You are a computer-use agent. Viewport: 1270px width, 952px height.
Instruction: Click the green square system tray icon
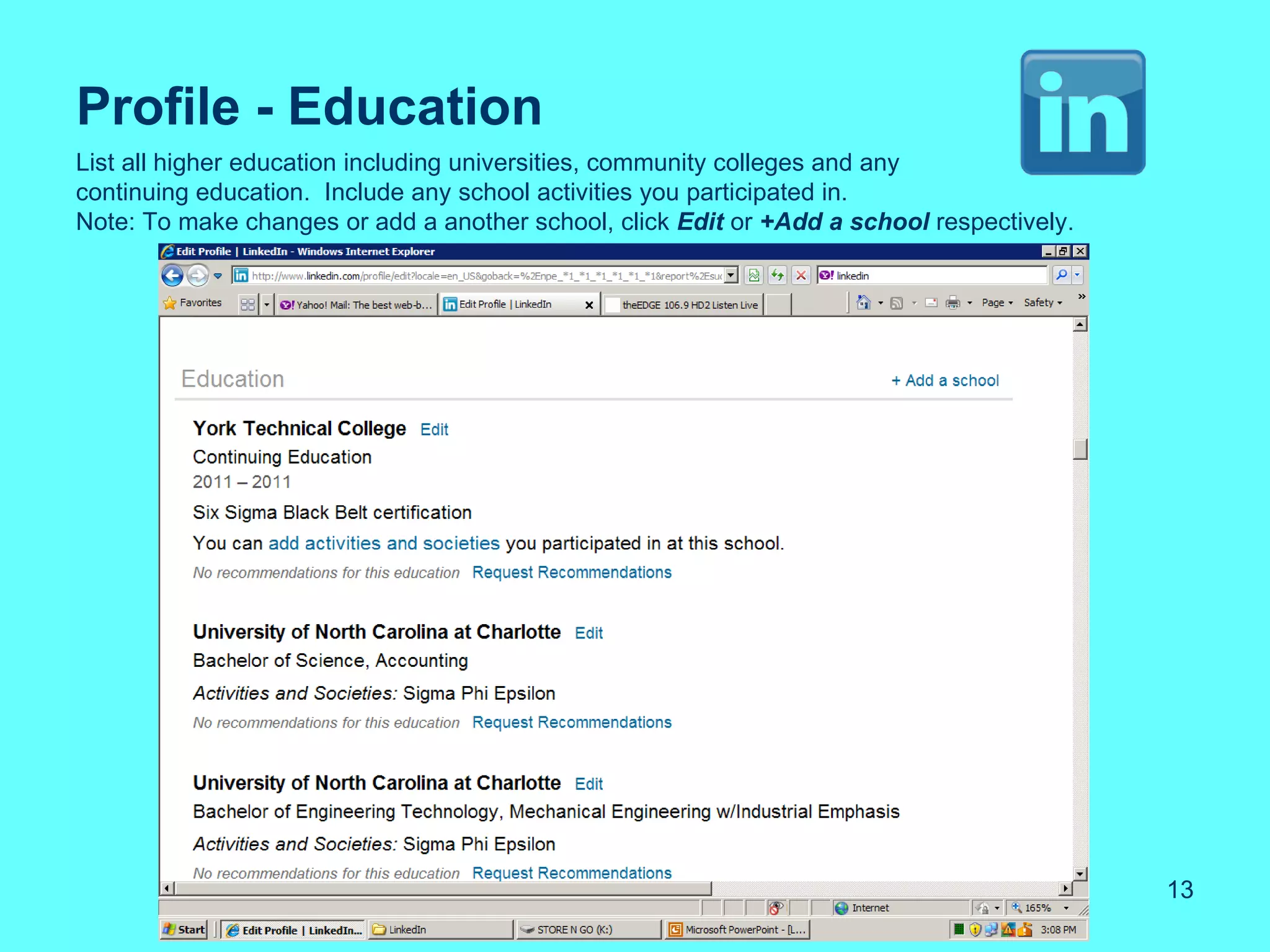click(x=959, y=929)
